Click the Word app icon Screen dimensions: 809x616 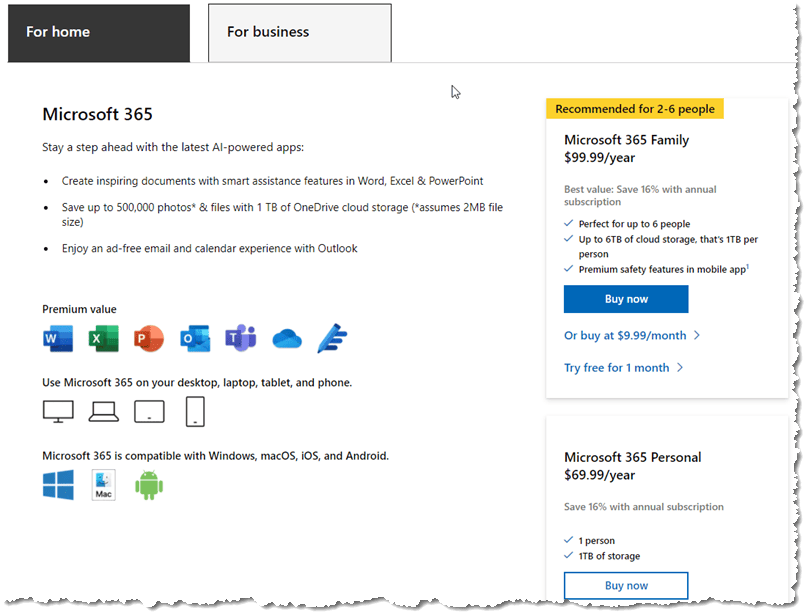pyautogui.click(x=58, y=339)
